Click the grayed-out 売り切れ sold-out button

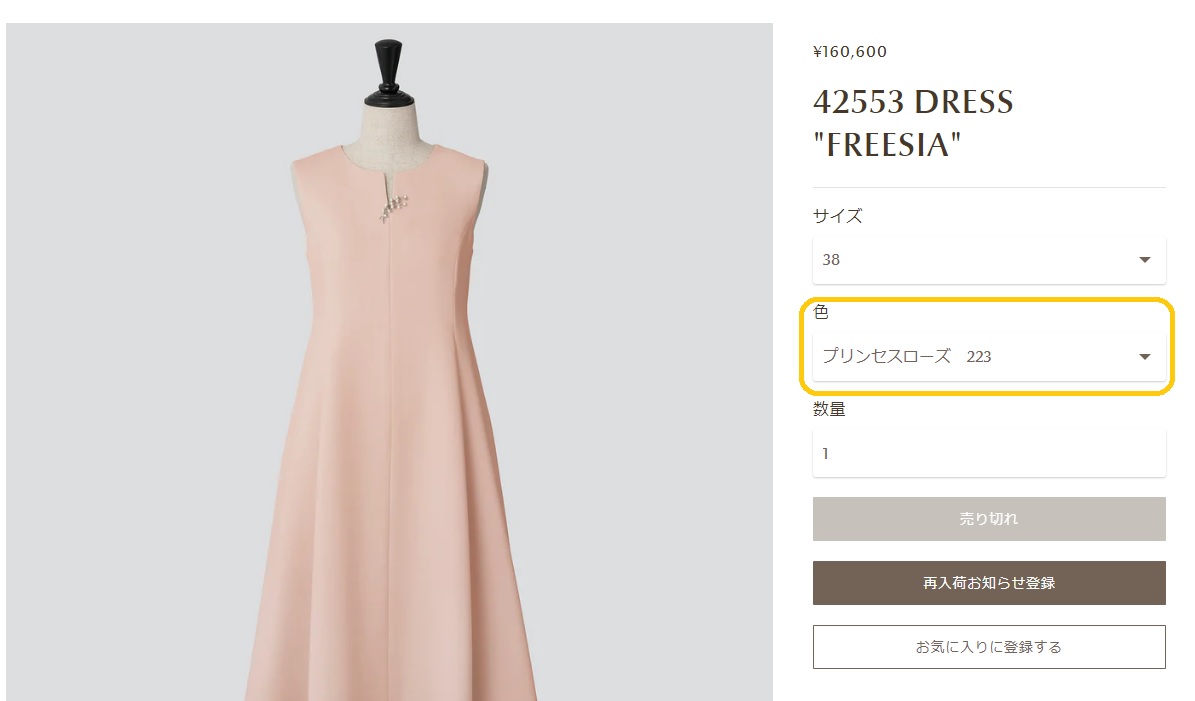coord(988,518)
